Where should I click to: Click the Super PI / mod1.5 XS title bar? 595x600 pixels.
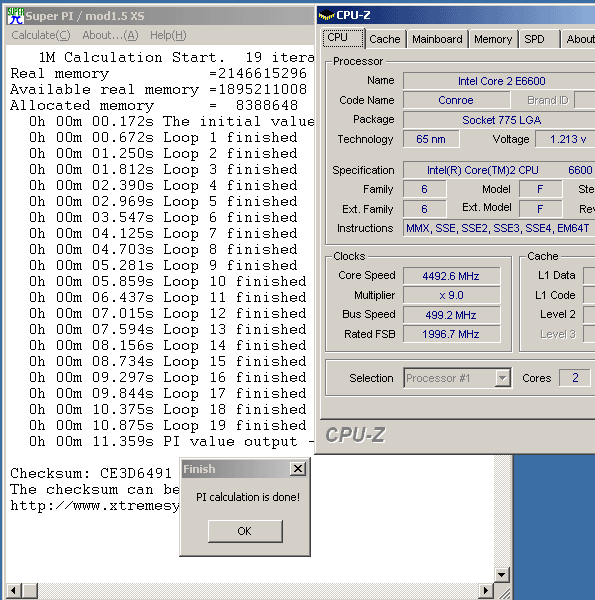point(161,16)
